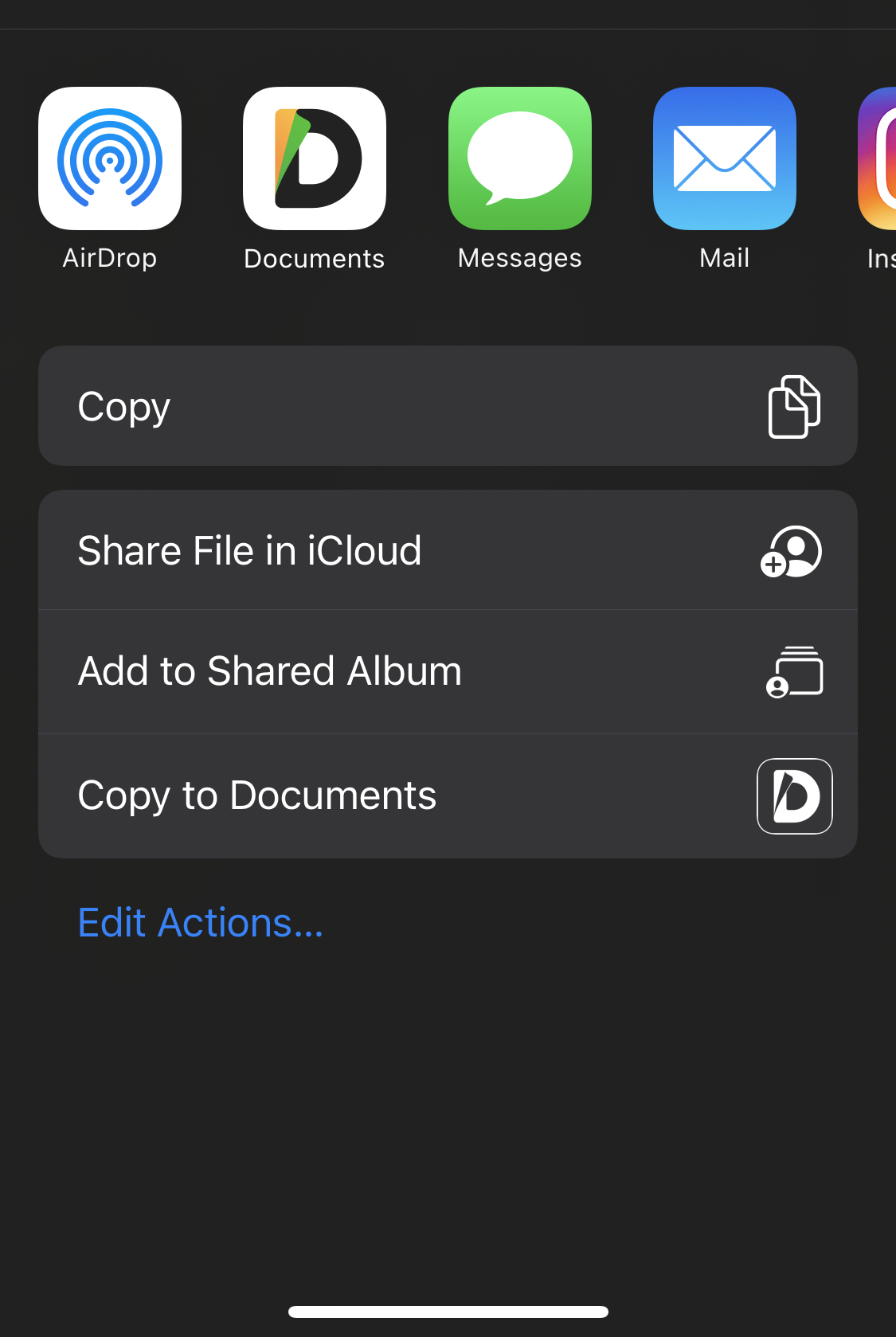Image resolution: width=896 pixels, height=1337 pixels.
Task: Tap the AirDrop share icon
Action: 110,158
